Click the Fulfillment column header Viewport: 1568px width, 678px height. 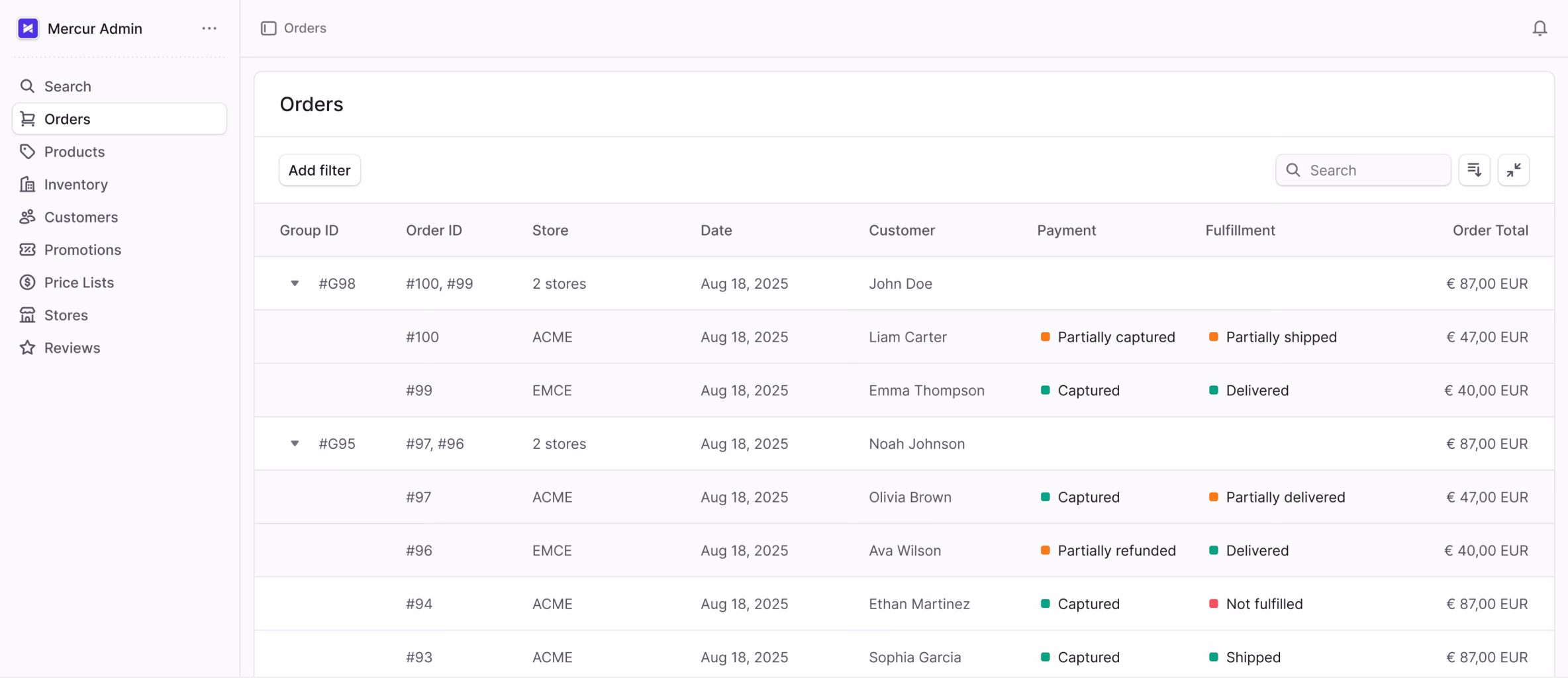click(x=1240, y=230)
